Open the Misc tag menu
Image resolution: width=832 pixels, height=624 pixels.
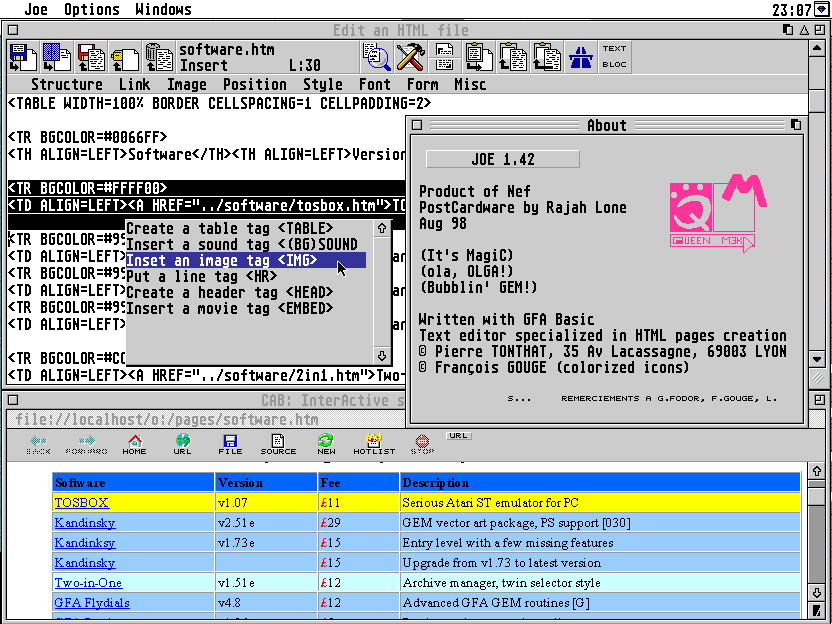(x=470, y=84)
